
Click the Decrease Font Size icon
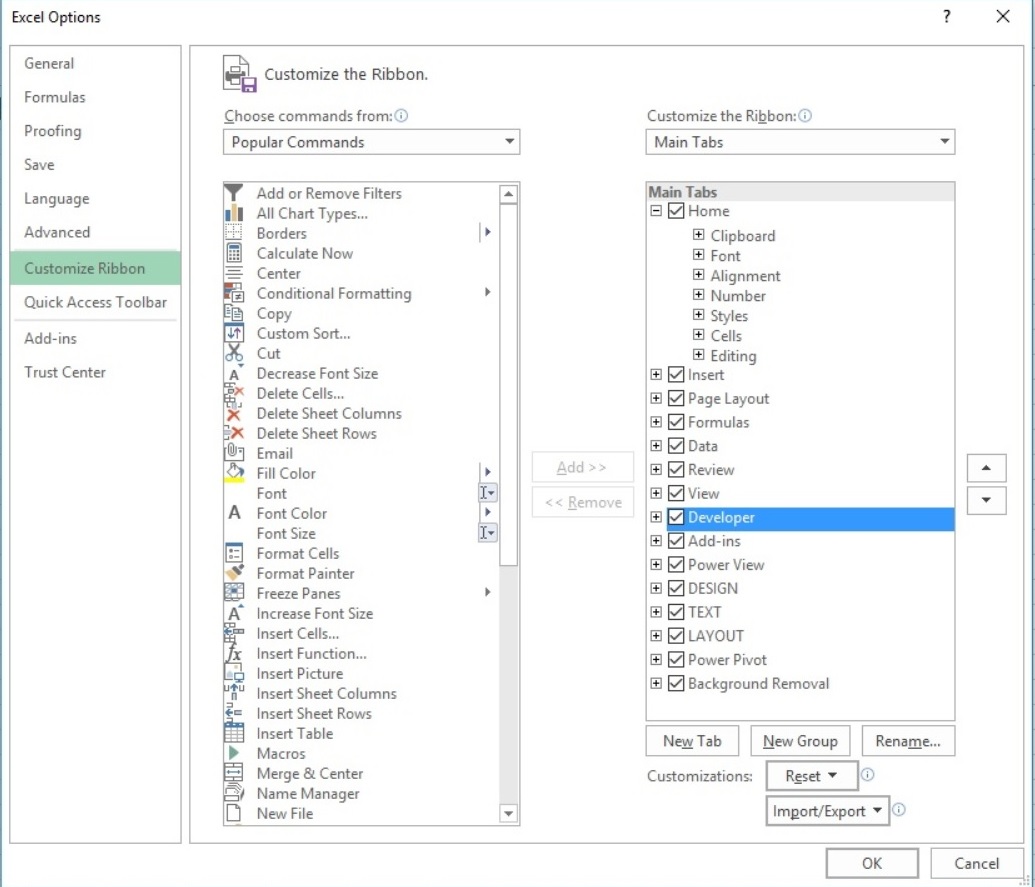[x=234, y=374]
